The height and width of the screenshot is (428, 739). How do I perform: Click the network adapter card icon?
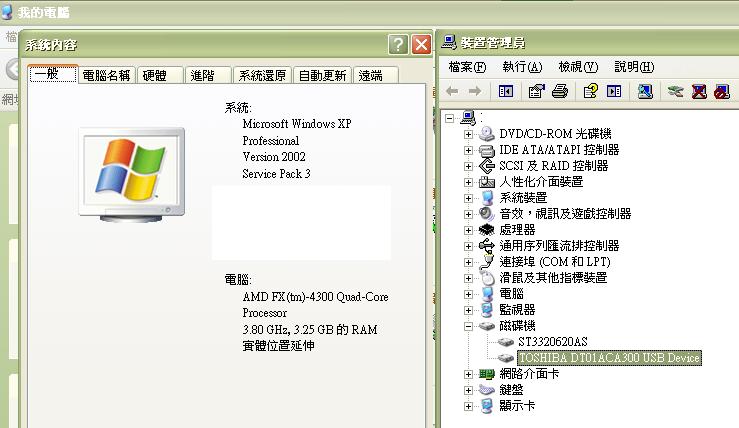[486, 374]
